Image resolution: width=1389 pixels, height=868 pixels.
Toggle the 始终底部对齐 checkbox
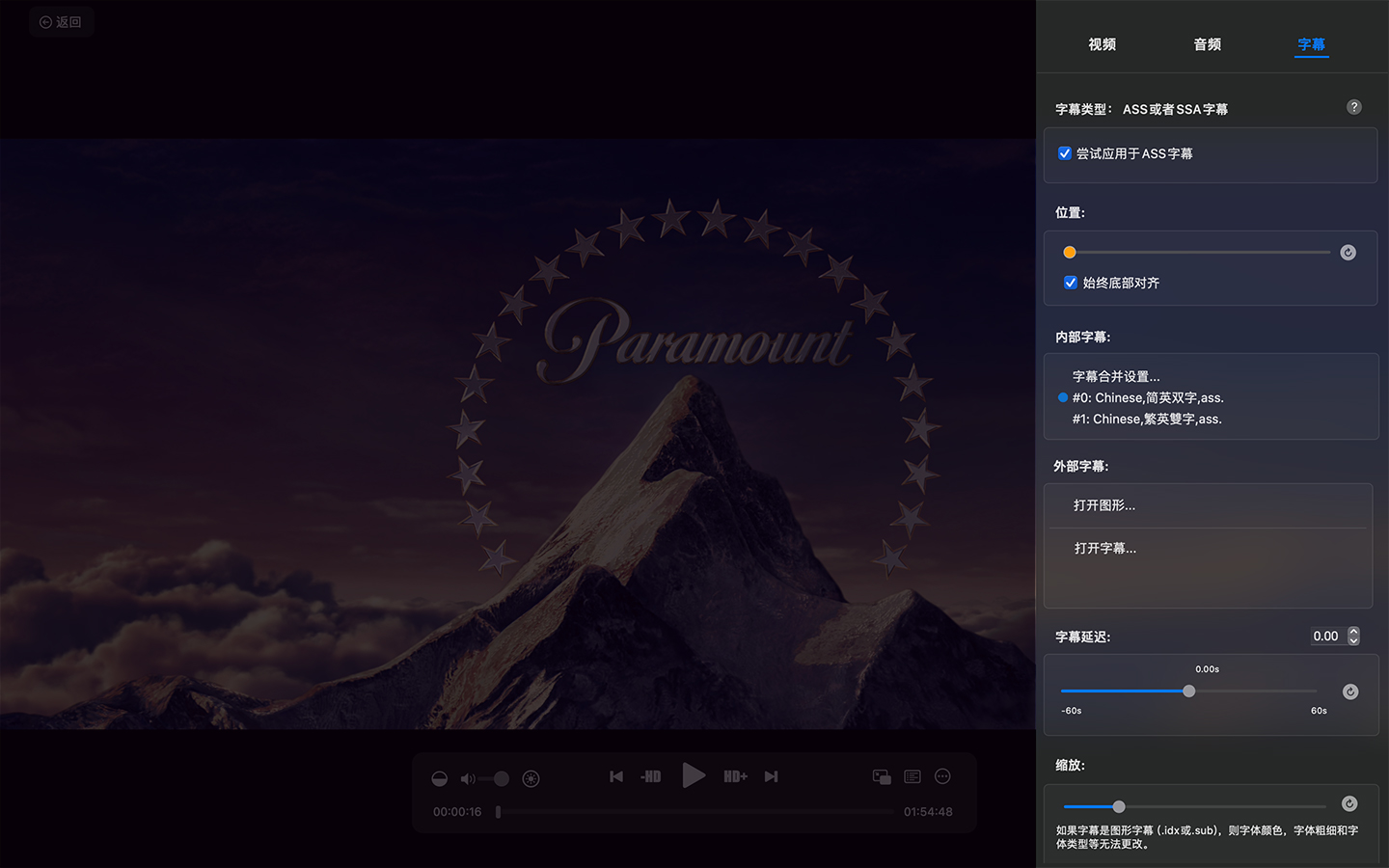(1071, 283)
